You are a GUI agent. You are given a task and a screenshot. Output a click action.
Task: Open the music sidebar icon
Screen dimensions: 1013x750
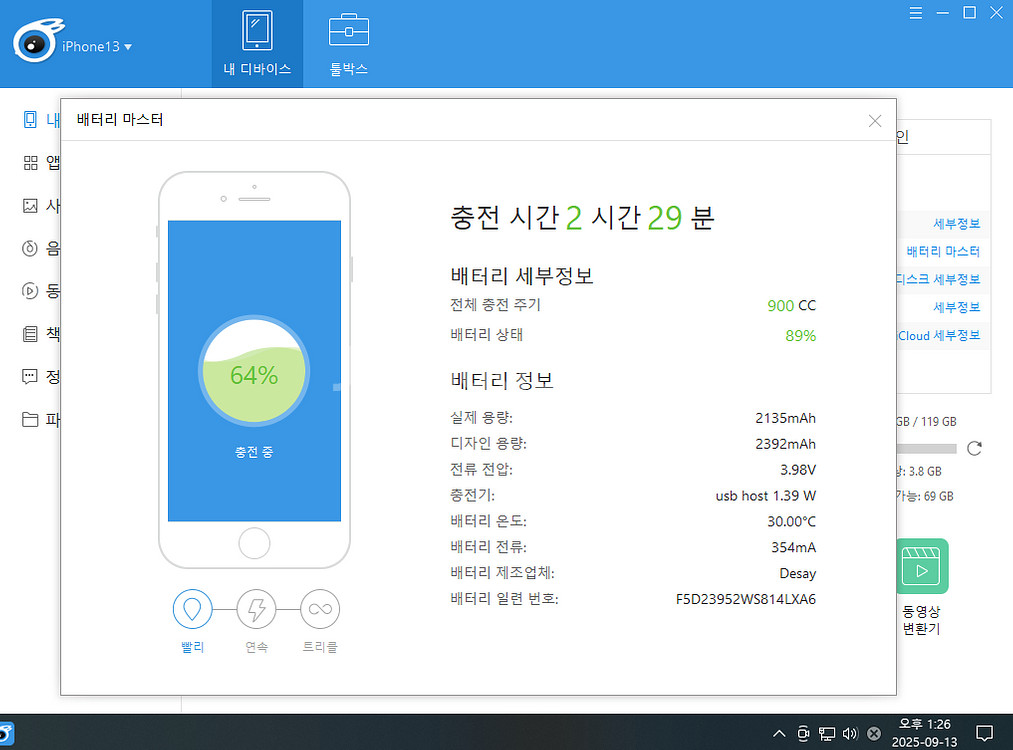[30, 248]
